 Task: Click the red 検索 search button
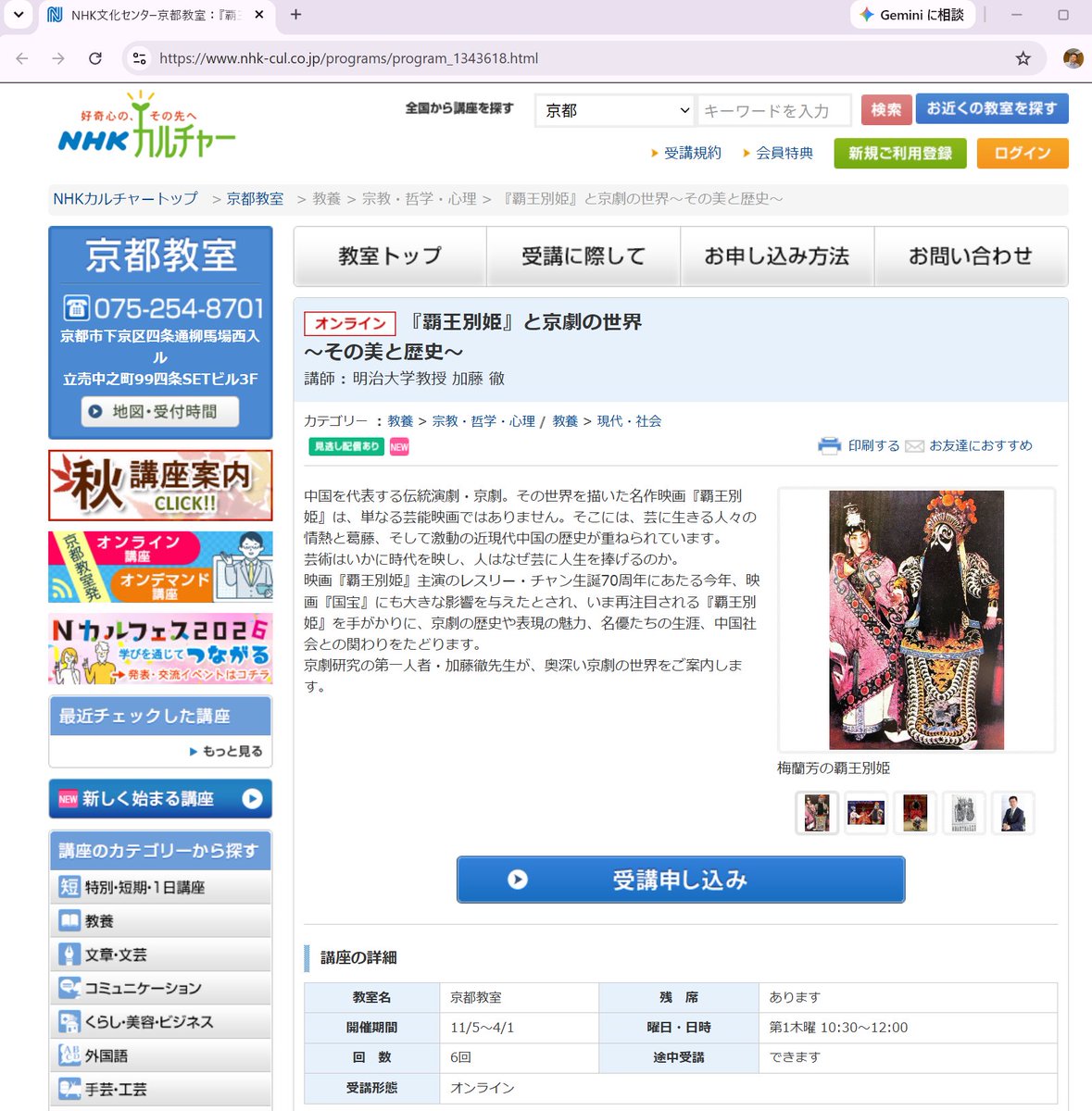pyautogui.click(x=886, y=109)
